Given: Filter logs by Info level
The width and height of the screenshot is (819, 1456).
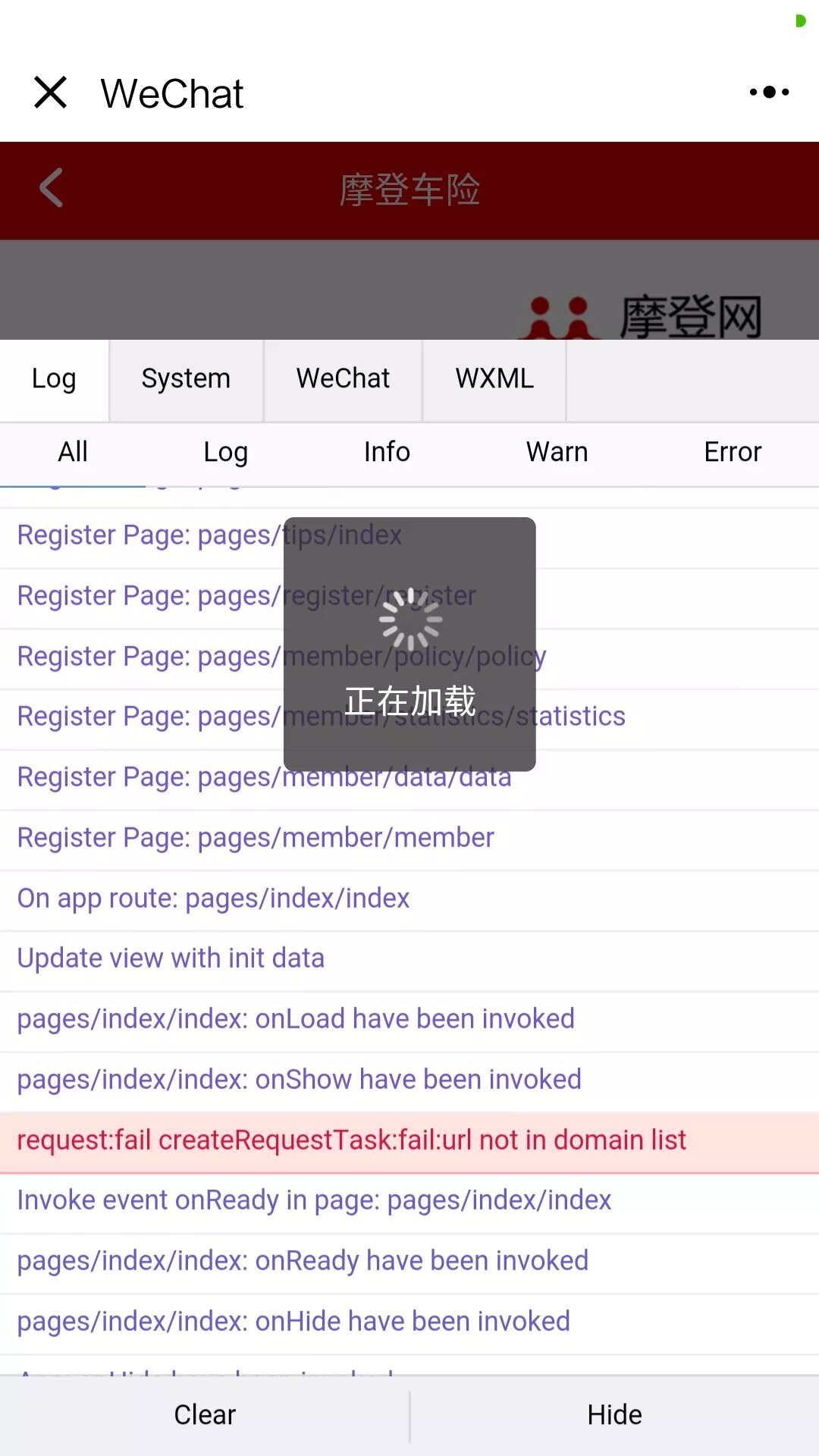Looking at the screenshot, I should pos(387,452).
